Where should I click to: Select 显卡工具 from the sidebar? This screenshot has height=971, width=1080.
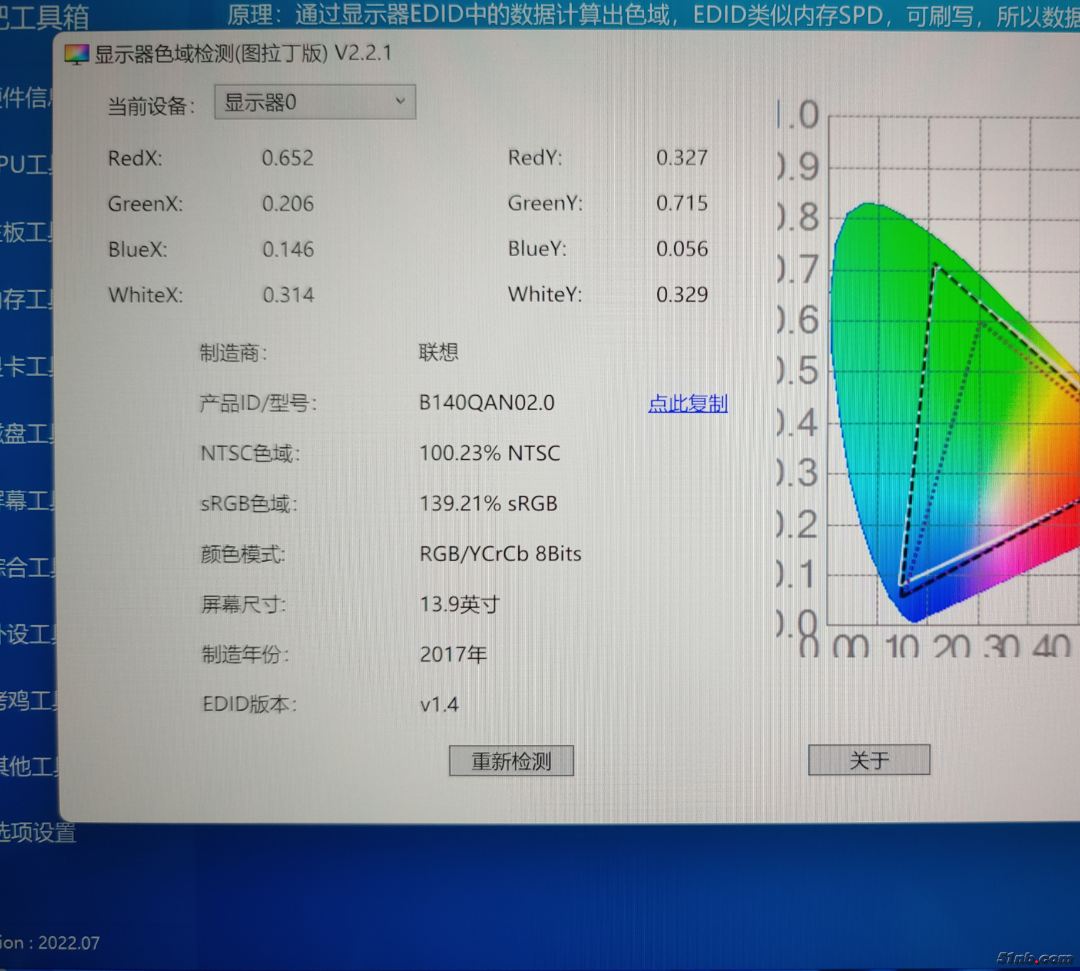coord(26,367)
